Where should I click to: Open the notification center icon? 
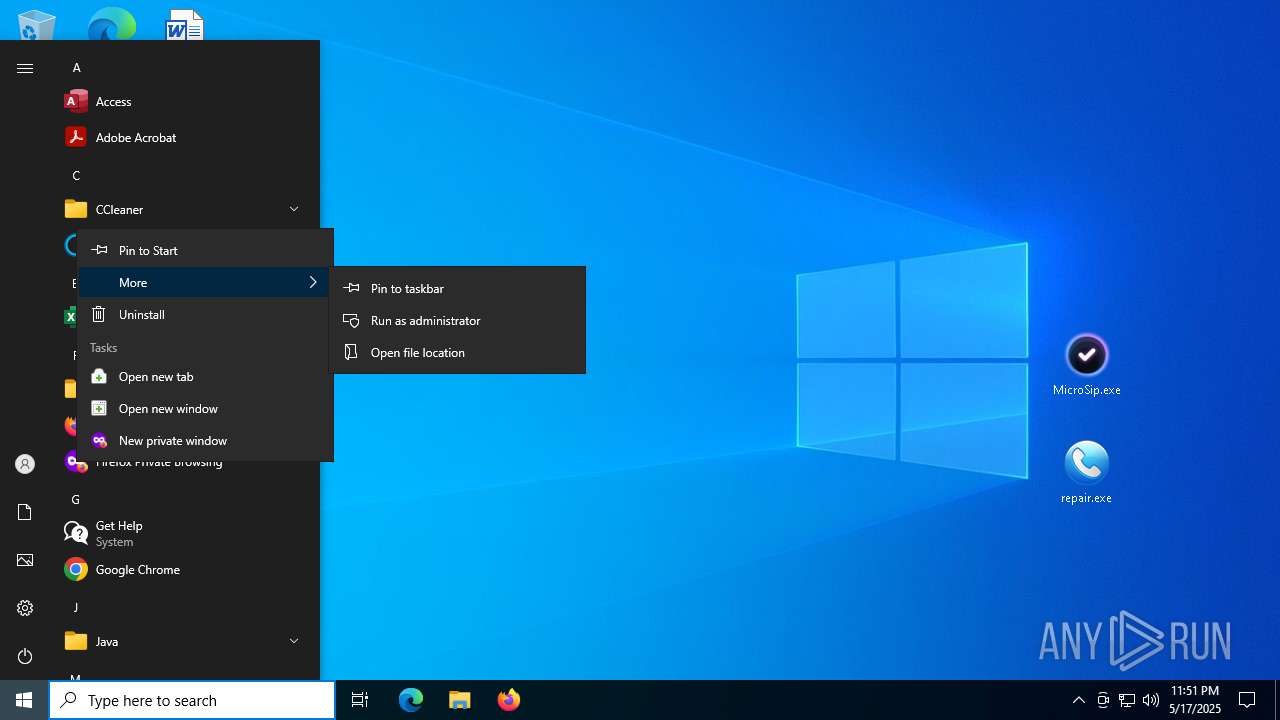click(1247, 700)
